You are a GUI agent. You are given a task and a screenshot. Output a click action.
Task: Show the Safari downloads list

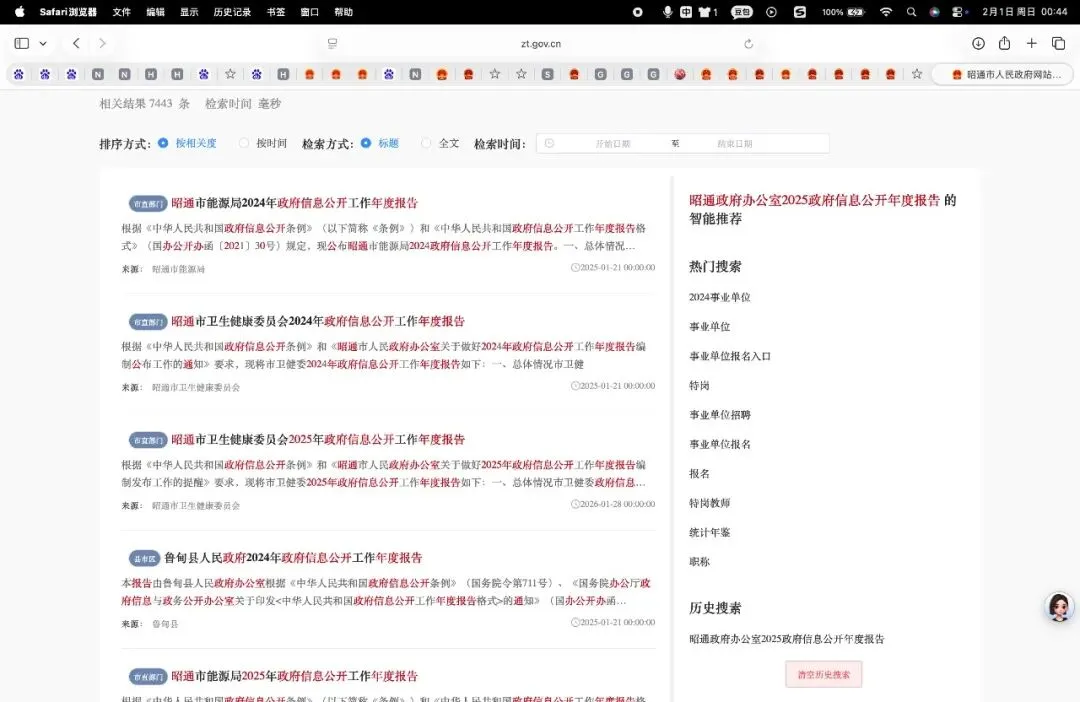click(x=978, y=43)
